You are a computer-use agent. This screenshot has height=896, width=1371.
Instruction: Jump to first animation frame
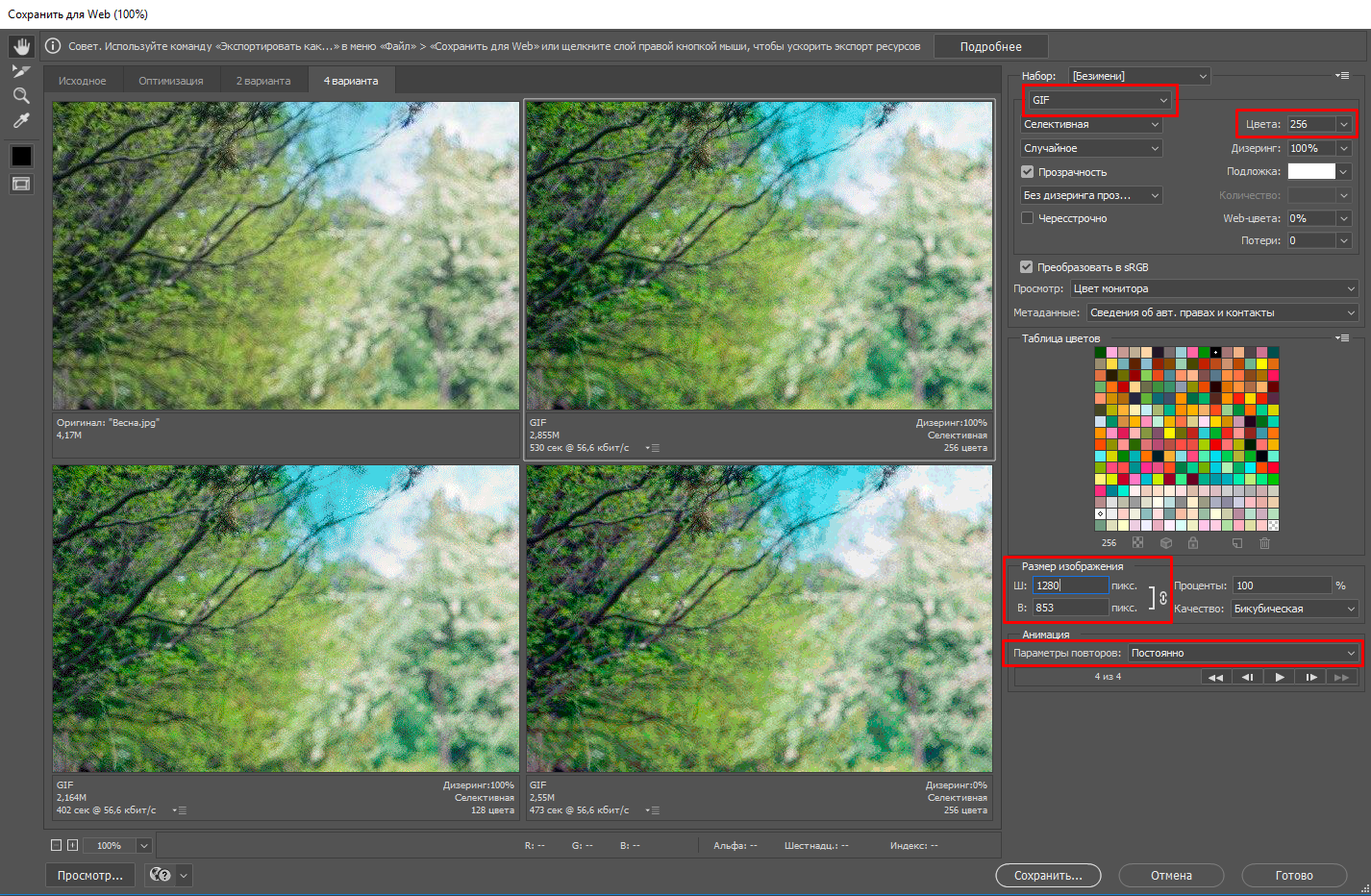(1215, 677)
